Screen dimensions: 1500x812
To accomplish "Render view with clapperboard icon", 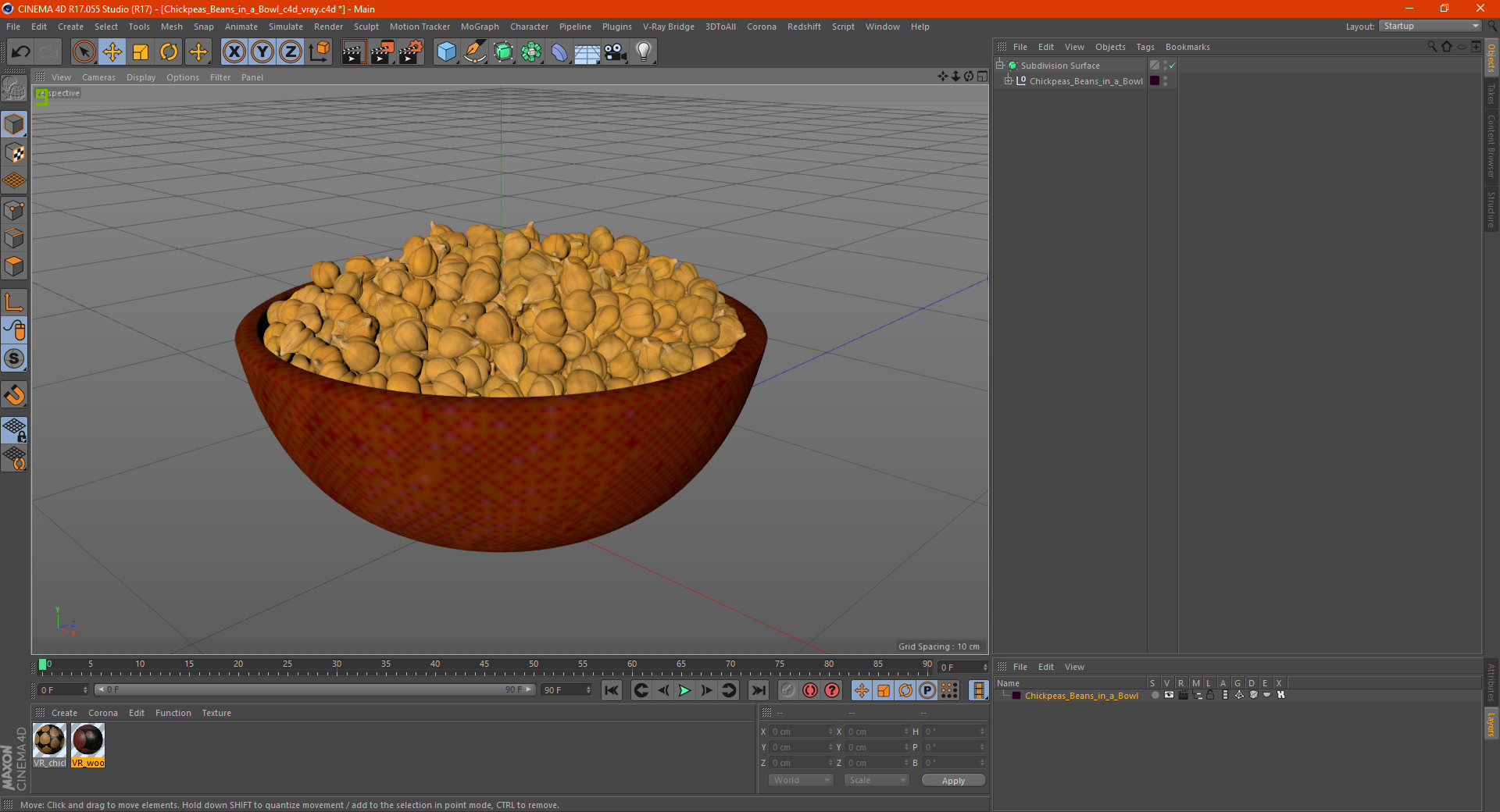I will click(353, 52).
